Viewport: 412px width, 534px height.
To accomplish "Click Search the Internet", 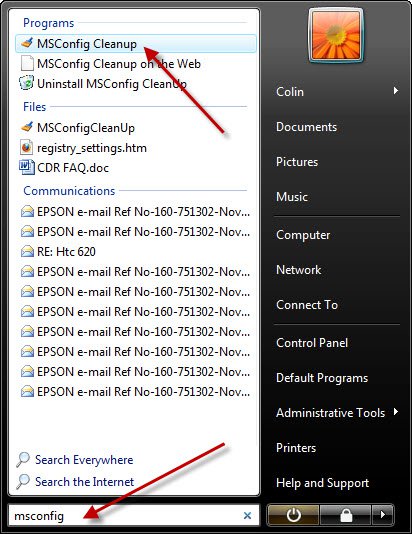I will (x=84, y=482).
